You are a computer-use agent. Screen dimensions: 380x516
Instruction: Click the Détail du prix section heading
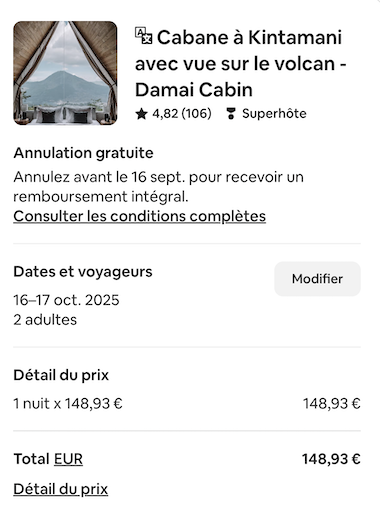(x=61, y=375)
